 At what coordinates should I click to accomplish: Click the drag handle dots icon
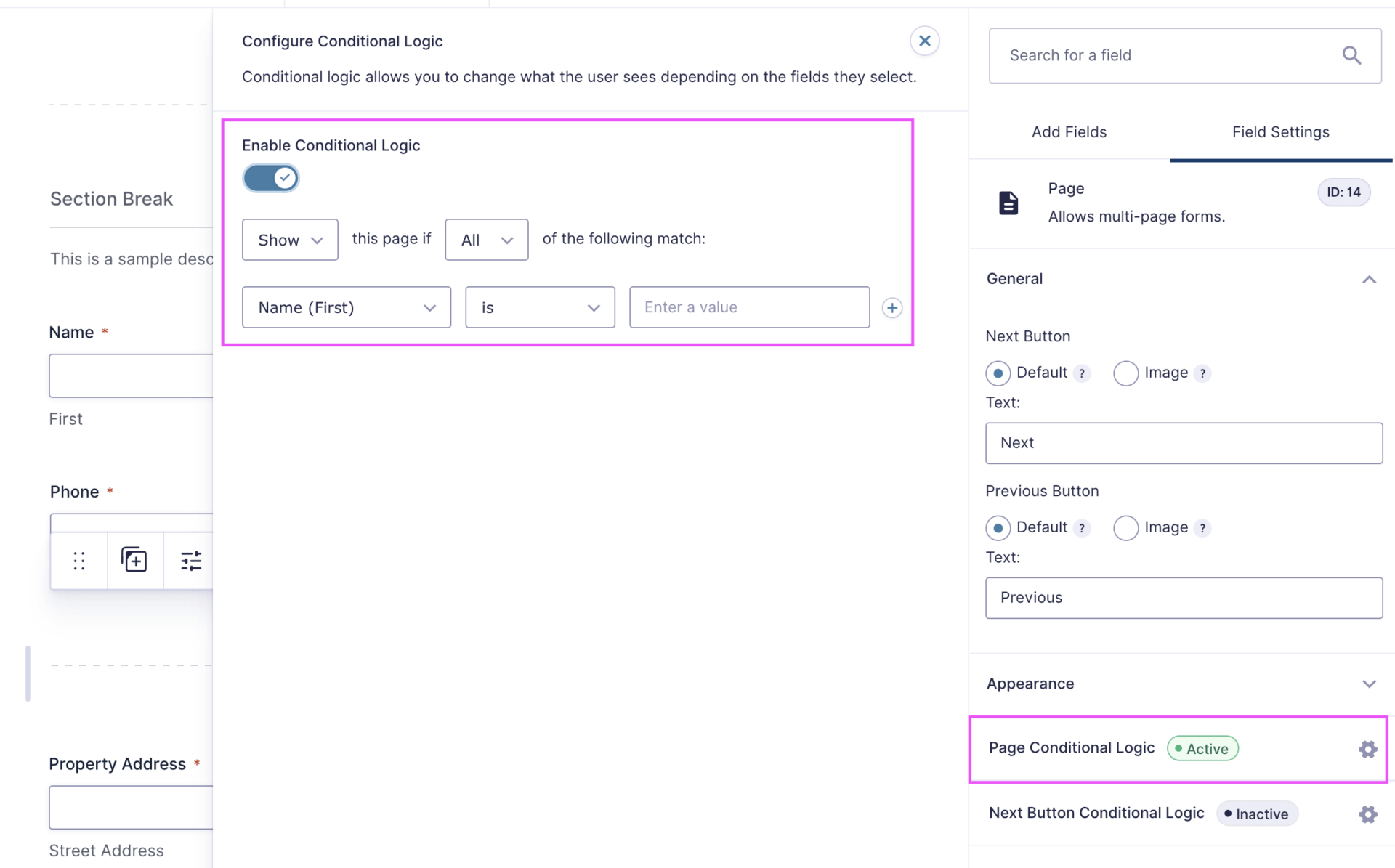tap(79, 561)
